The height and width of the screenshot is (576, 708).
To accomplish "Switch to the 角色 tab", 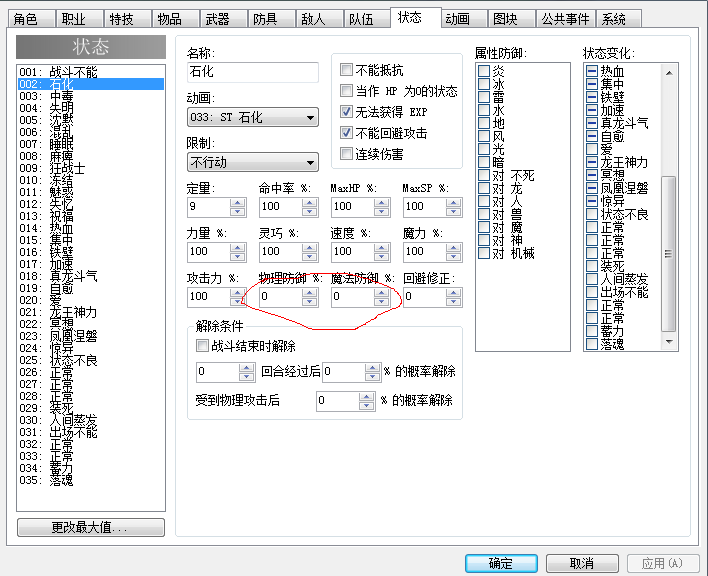I will click(31, 19).
